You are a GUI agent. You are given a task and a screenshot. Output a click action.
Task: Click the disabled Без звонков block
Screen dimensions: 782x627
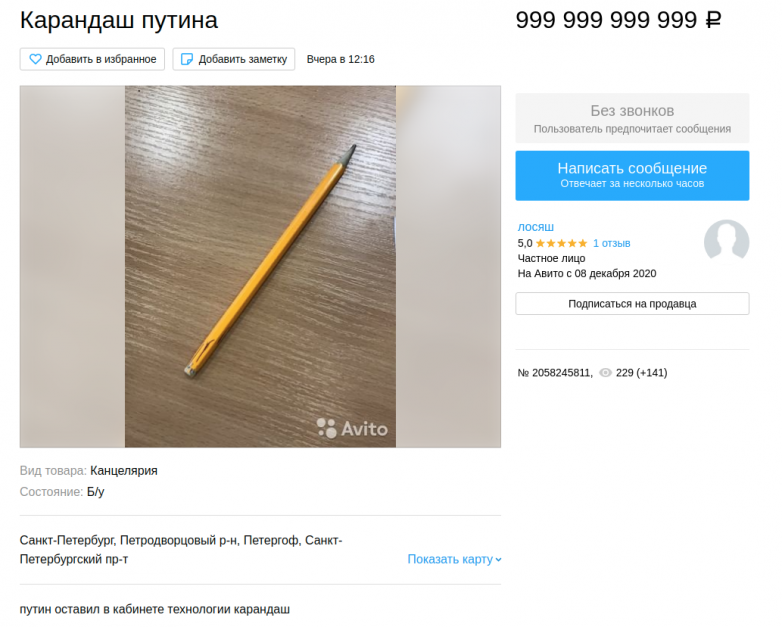(632, 118)
